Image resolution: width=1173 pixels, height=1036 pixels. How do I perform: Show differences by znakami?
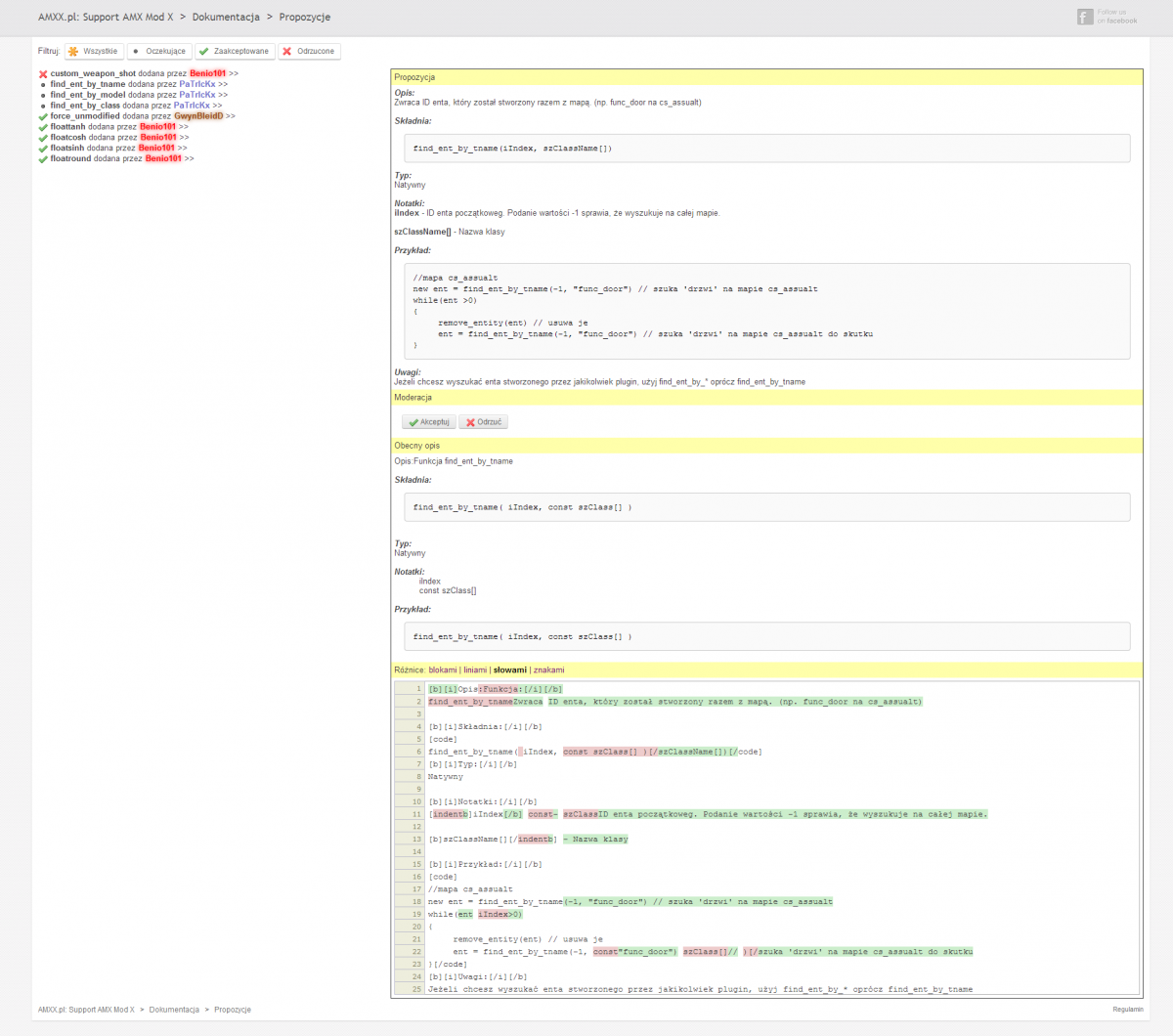point(548,670)
